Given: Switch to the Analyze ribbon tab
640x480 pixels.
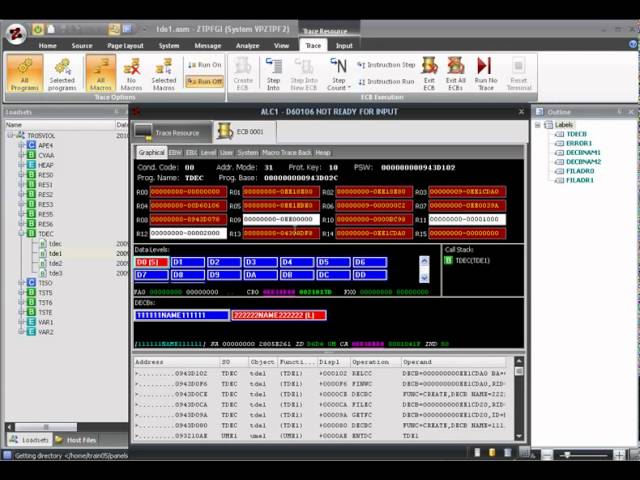Looking at the screenshot, I should click(x=247, y=46).
